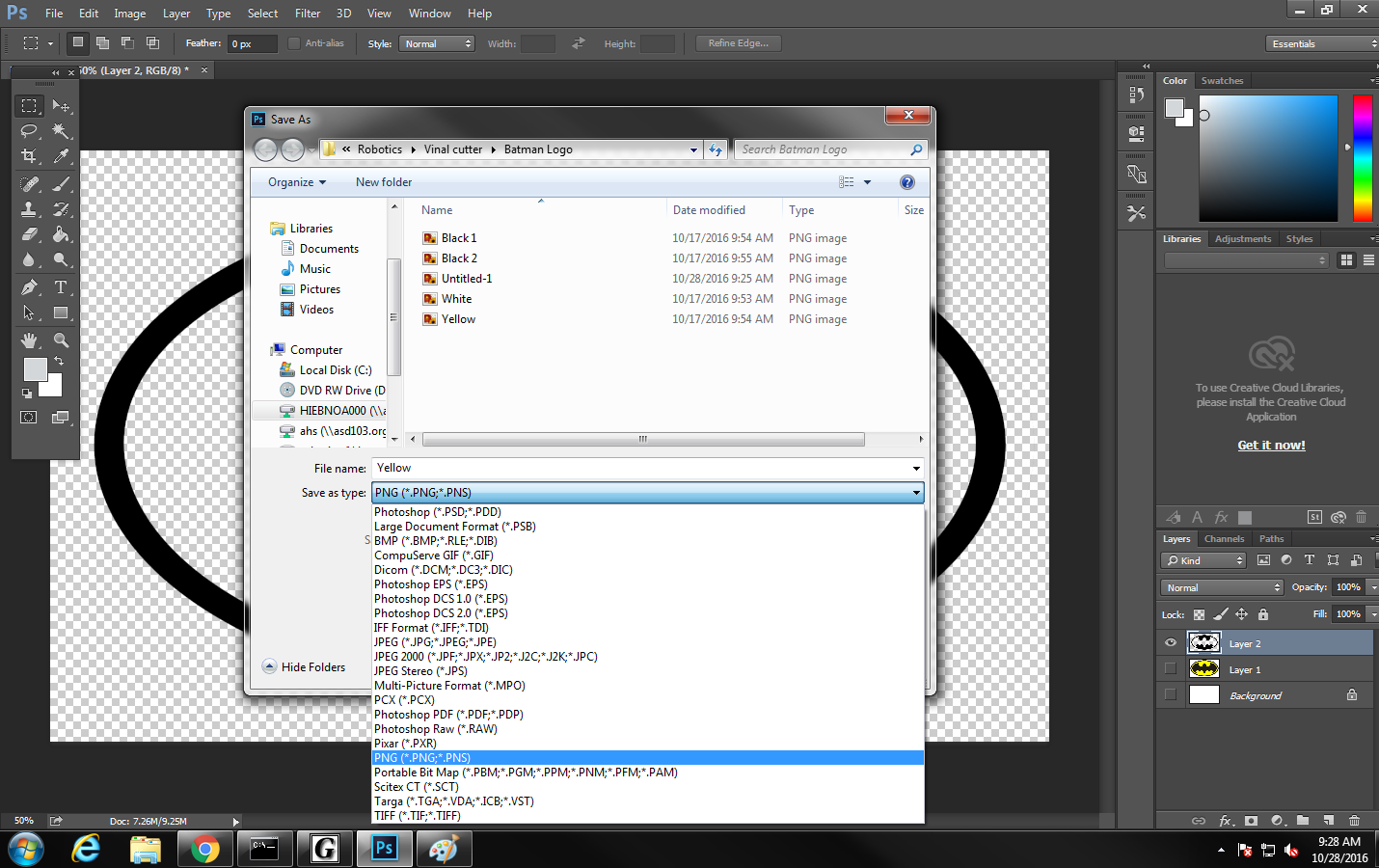1379x868 pixels.
Task: Open the Window menu
Action: 429,14
